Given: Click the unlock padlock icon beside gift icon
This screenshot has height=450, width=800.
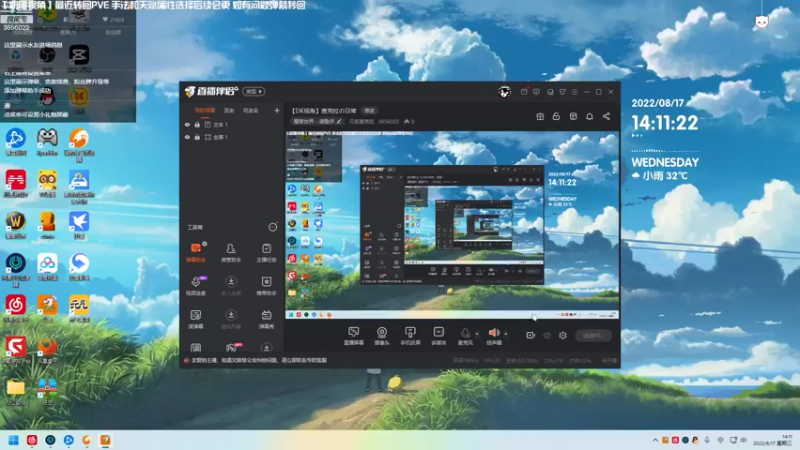Looking at the screenshot, I should 556,116.
